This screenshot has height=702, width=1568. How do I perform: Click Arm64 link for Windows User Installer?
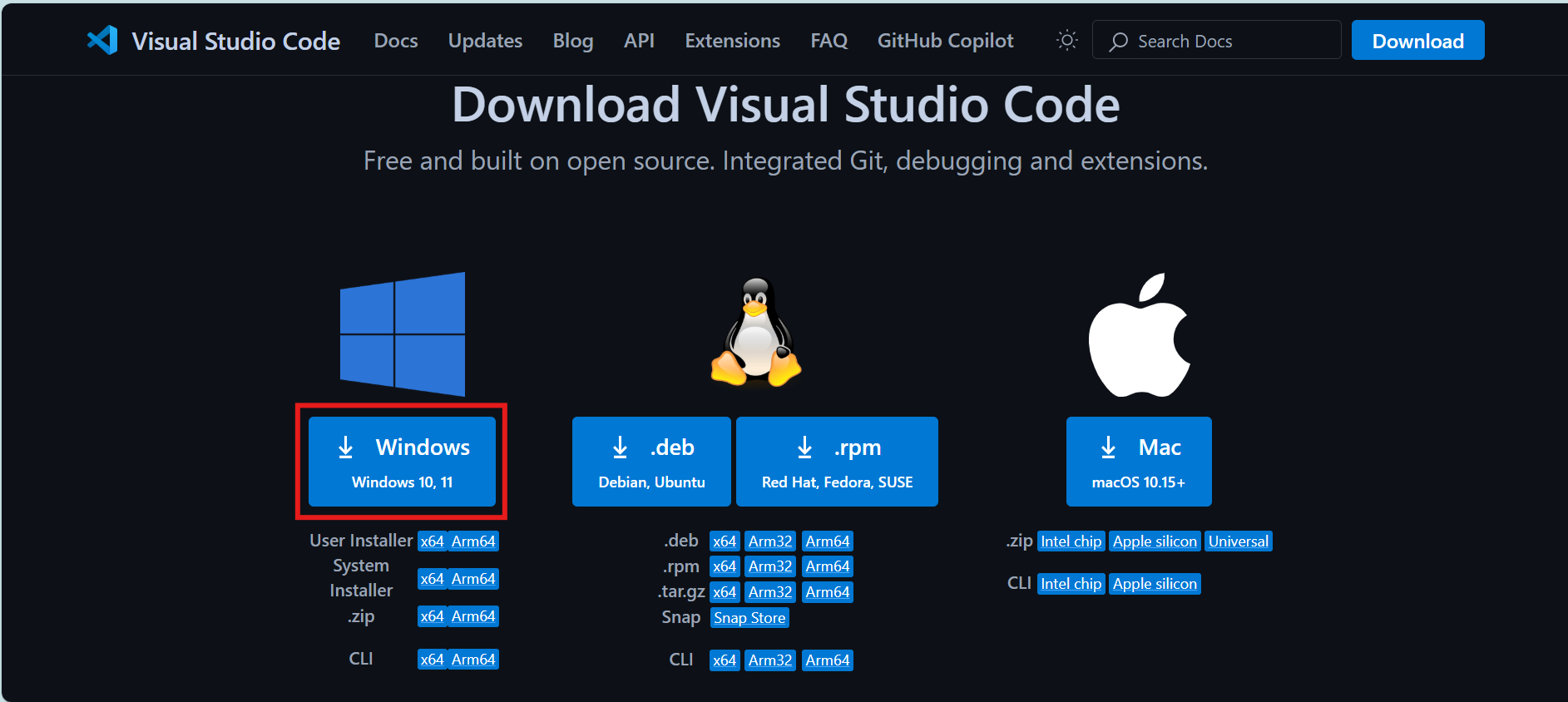[x=473, y=541]
